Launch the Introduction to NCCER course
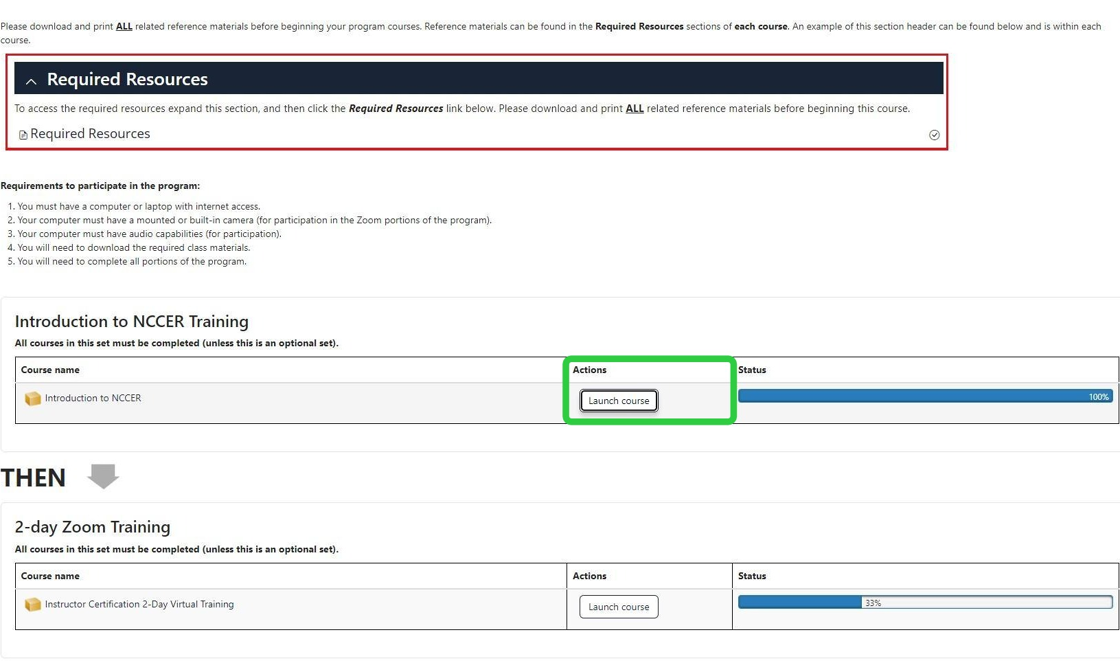 point(618,400)
